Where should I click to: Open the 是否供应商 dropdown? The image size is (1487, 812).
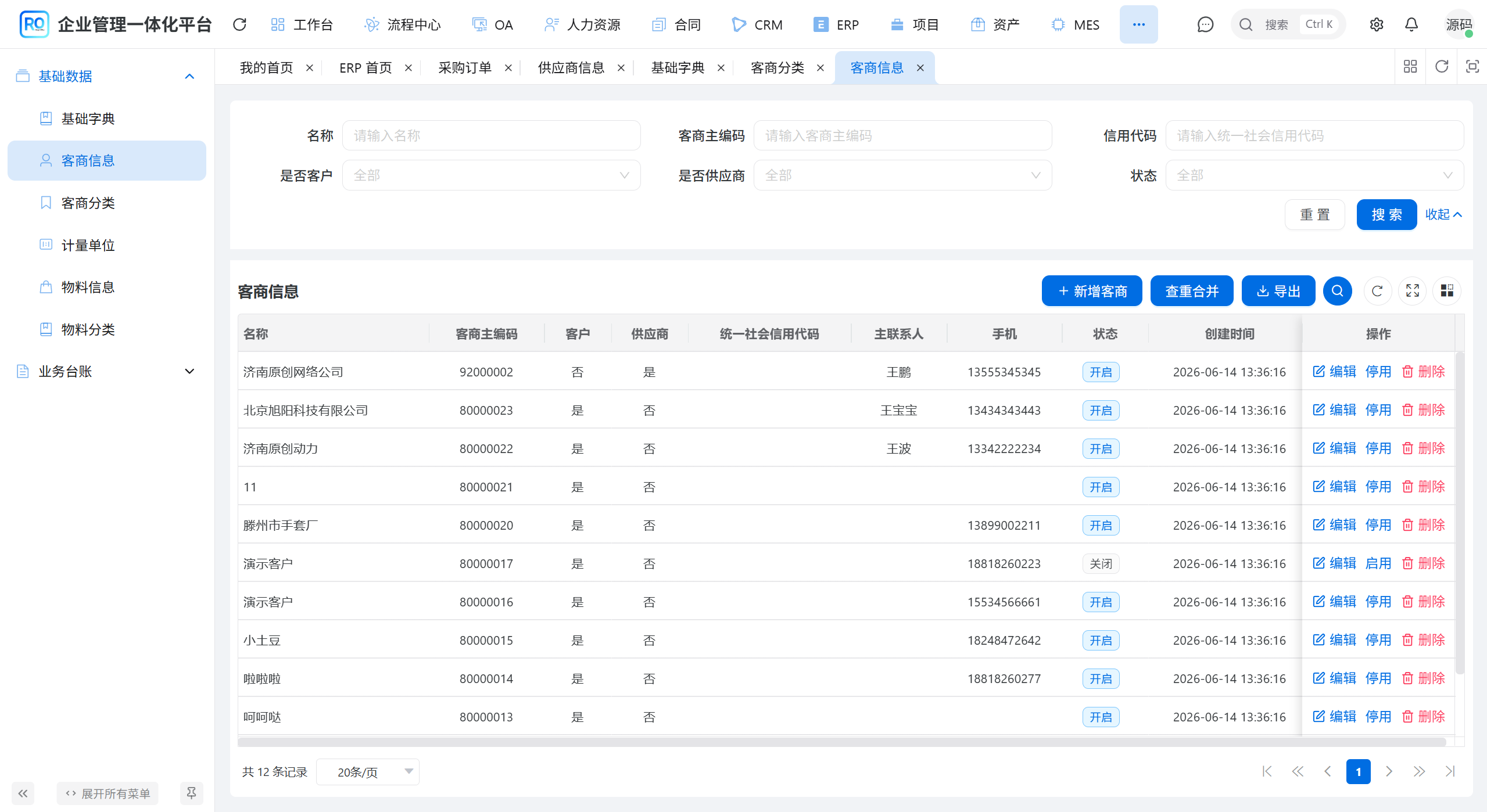click(902, 175)
